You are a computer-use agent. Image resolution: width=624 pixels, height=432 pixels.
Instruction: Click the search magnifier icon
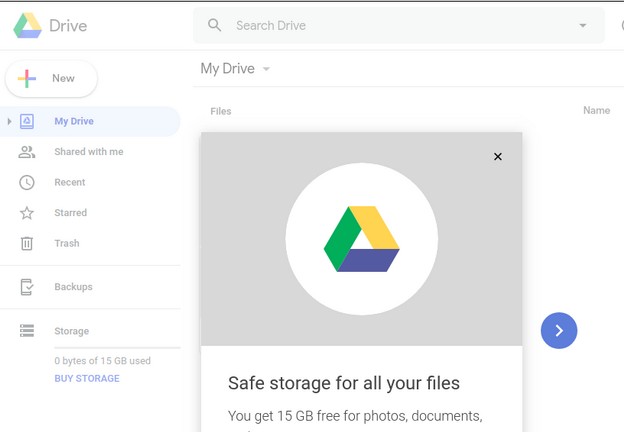click(x=214, y=25)
